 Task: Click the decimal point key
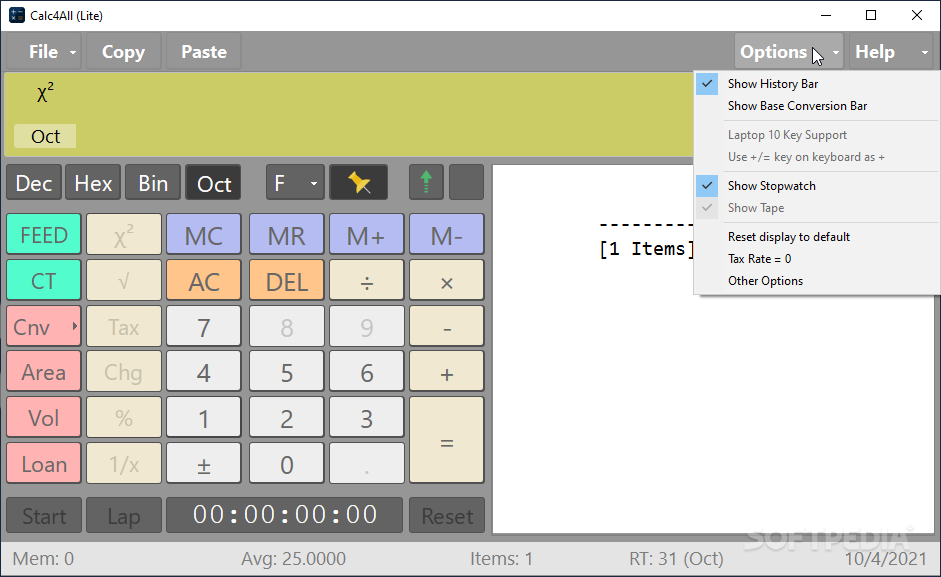tap(367, 464)
